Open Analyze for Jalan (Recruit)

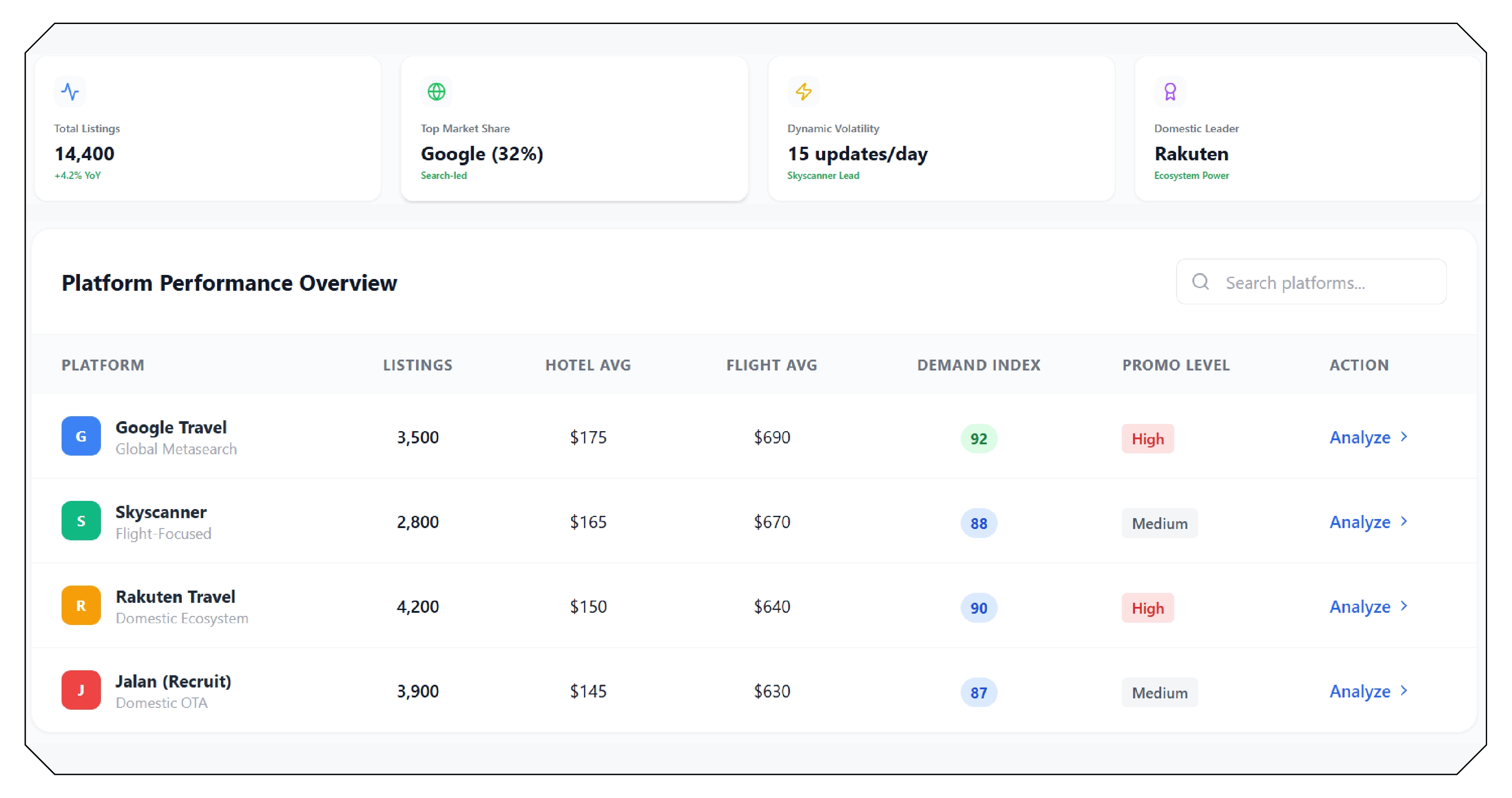click(x=1368, y=691)
